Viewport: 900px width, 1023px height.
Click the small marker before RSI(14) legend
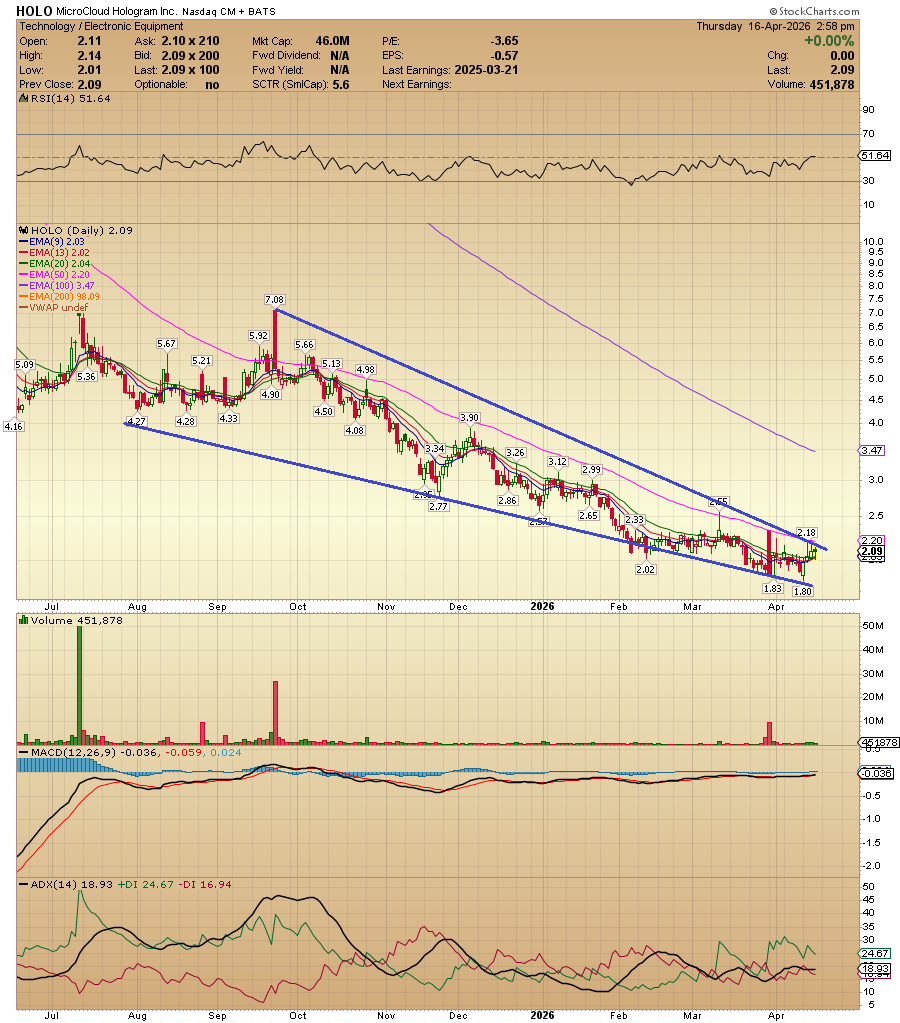point(24,99)
